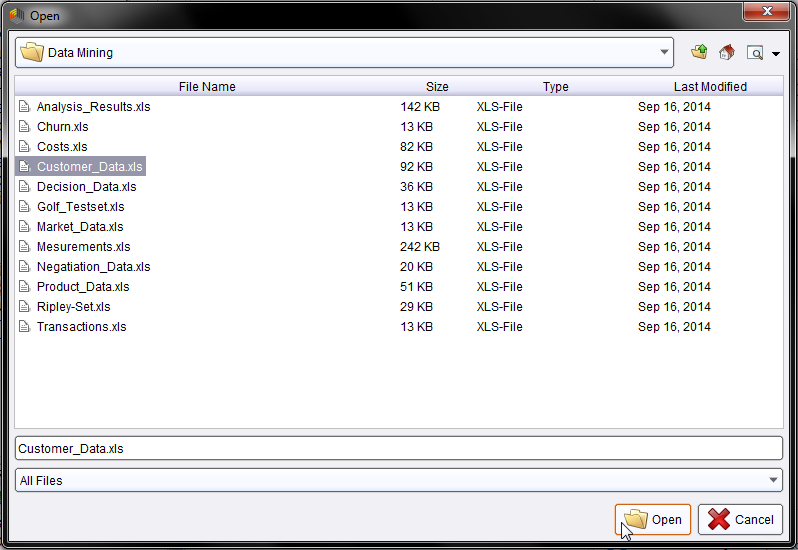Click the file name text field
798x550 pixels.
[398, 449]
